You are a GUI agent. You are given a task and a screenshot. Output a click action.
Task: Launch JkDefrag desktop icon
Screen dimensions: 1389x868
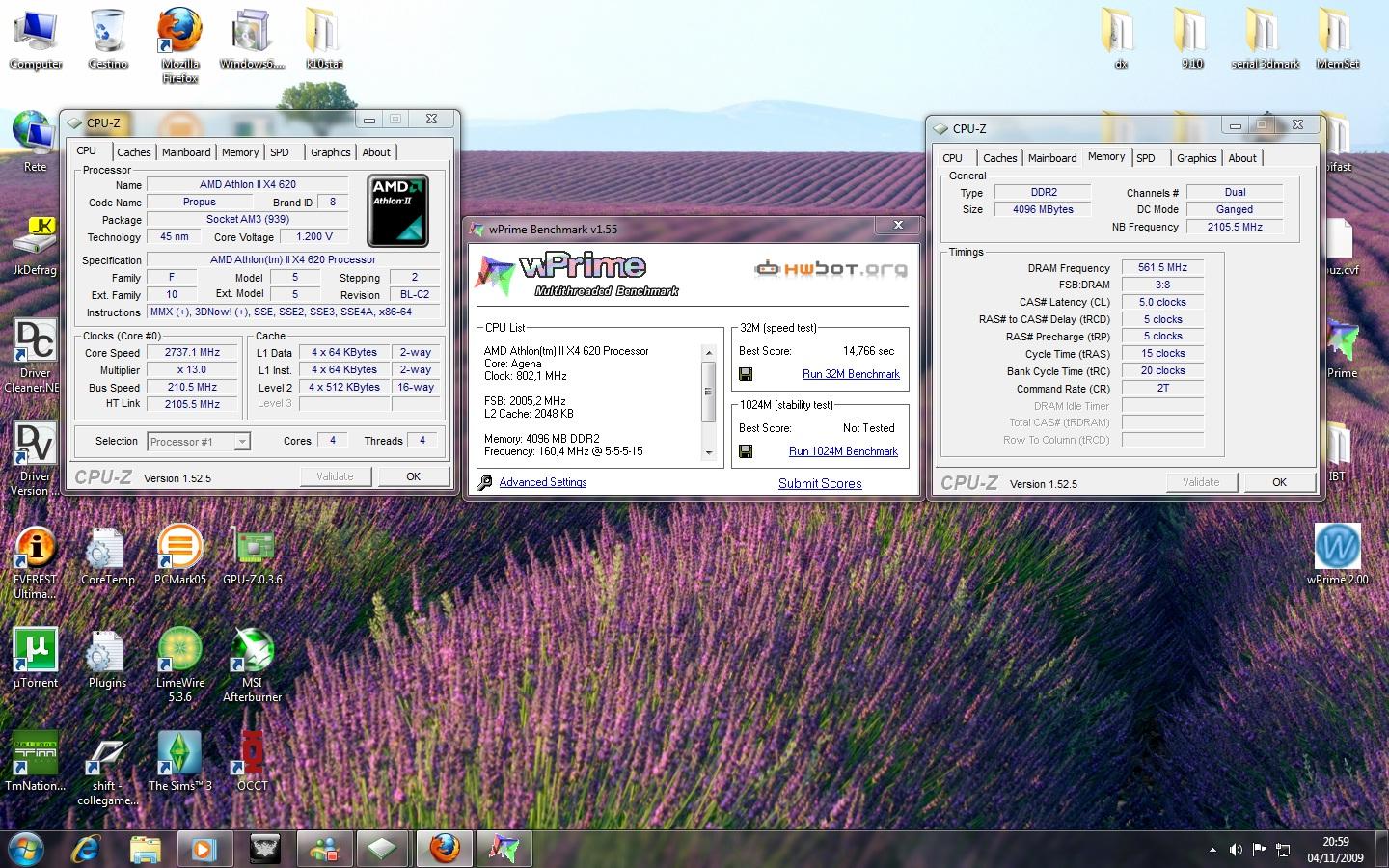pyautogui.click(x=35, y=245)
